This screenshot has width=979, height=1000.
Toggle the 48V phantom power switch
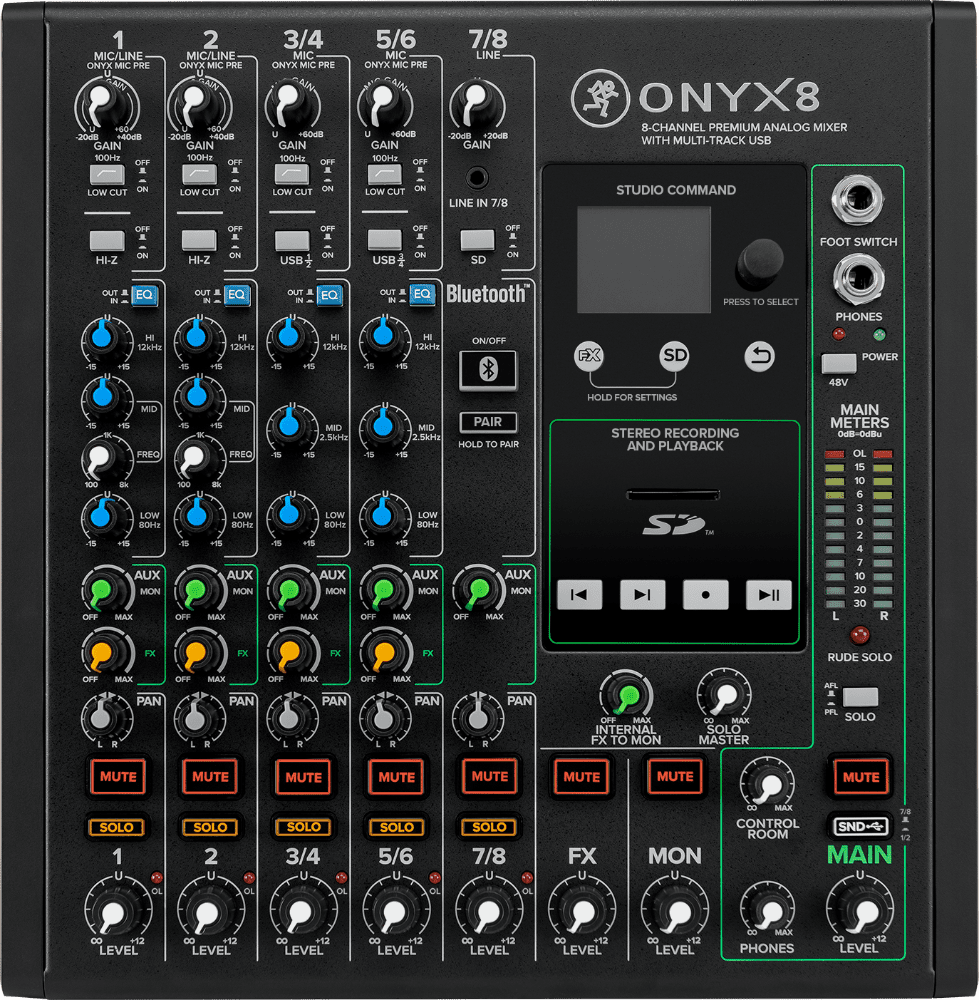[839, 364]
